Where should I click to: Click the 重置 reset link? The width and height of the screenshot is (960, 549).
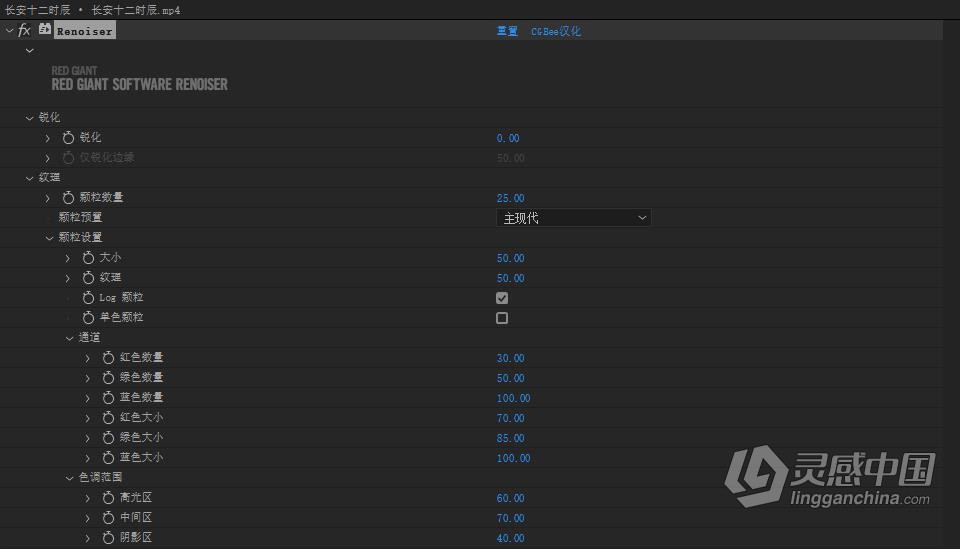507,31
